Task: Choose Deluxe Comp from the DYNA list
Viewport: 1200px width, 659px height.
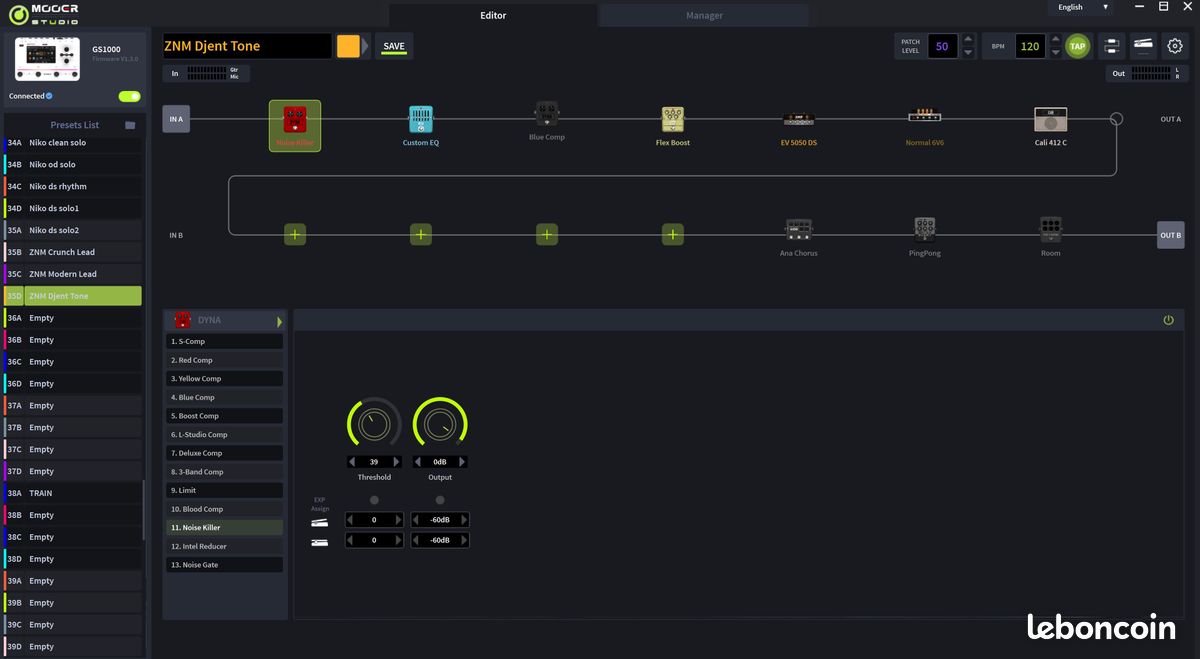Action: (x=225, y=453)
